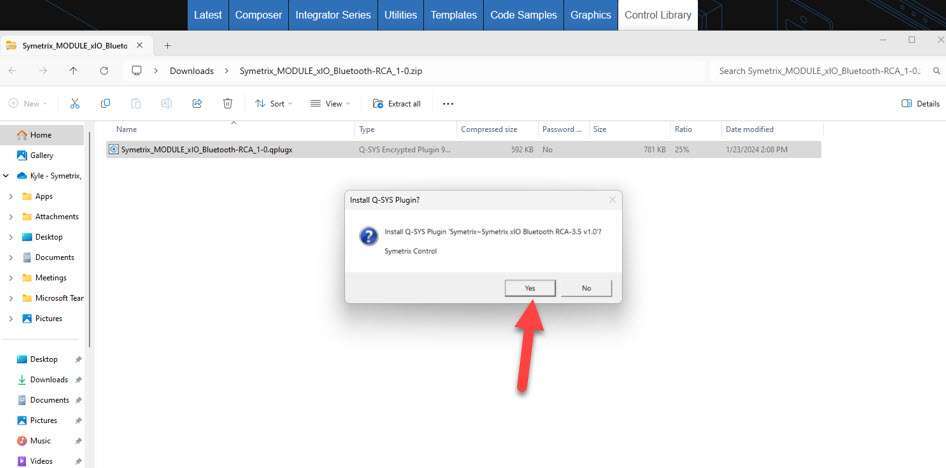Expand chevron before Downloads in address bar
Viewport: 946px width, 468px height.
tap(156, 71)
